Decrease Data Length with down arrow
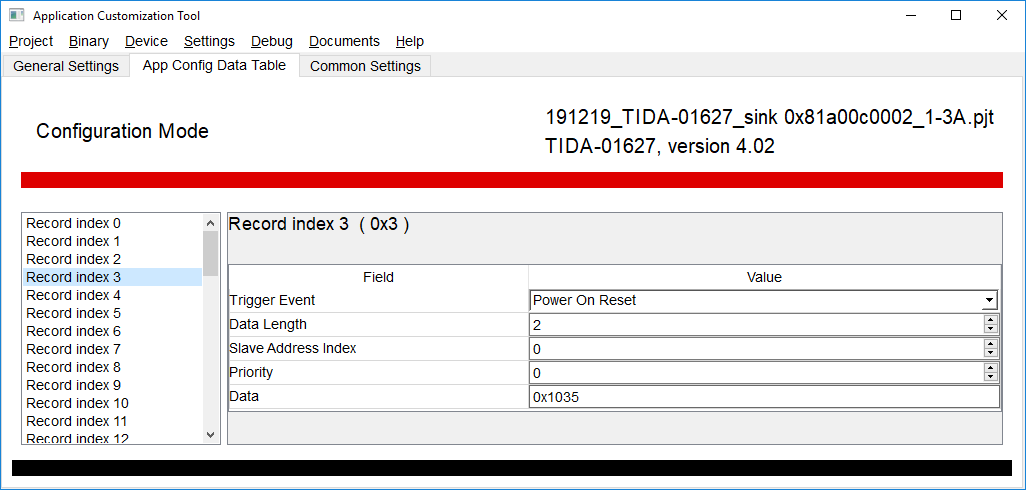Image resolution: width=1026 pixels, height=490 pixels. [x=991, y=329]
